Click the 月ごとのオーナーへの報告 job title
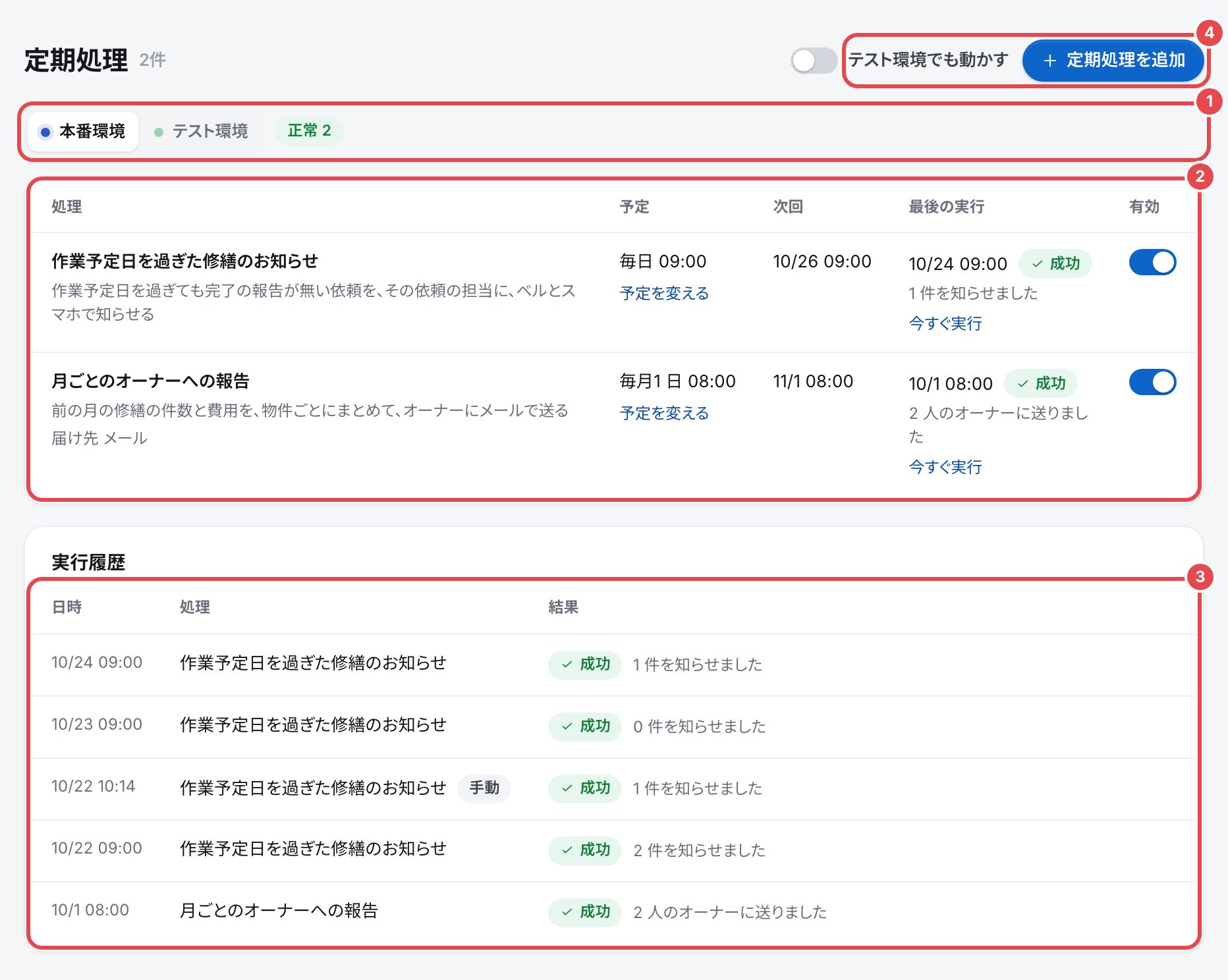 [150, 381]
